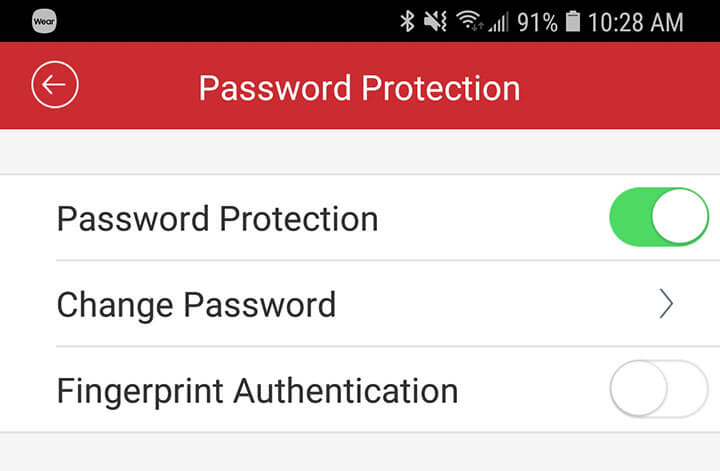The width and height of the screenshot is (720, 471).
Task: Open Change Password via chevron arrow
Action: pyautogui.click(x=666, y=304)
